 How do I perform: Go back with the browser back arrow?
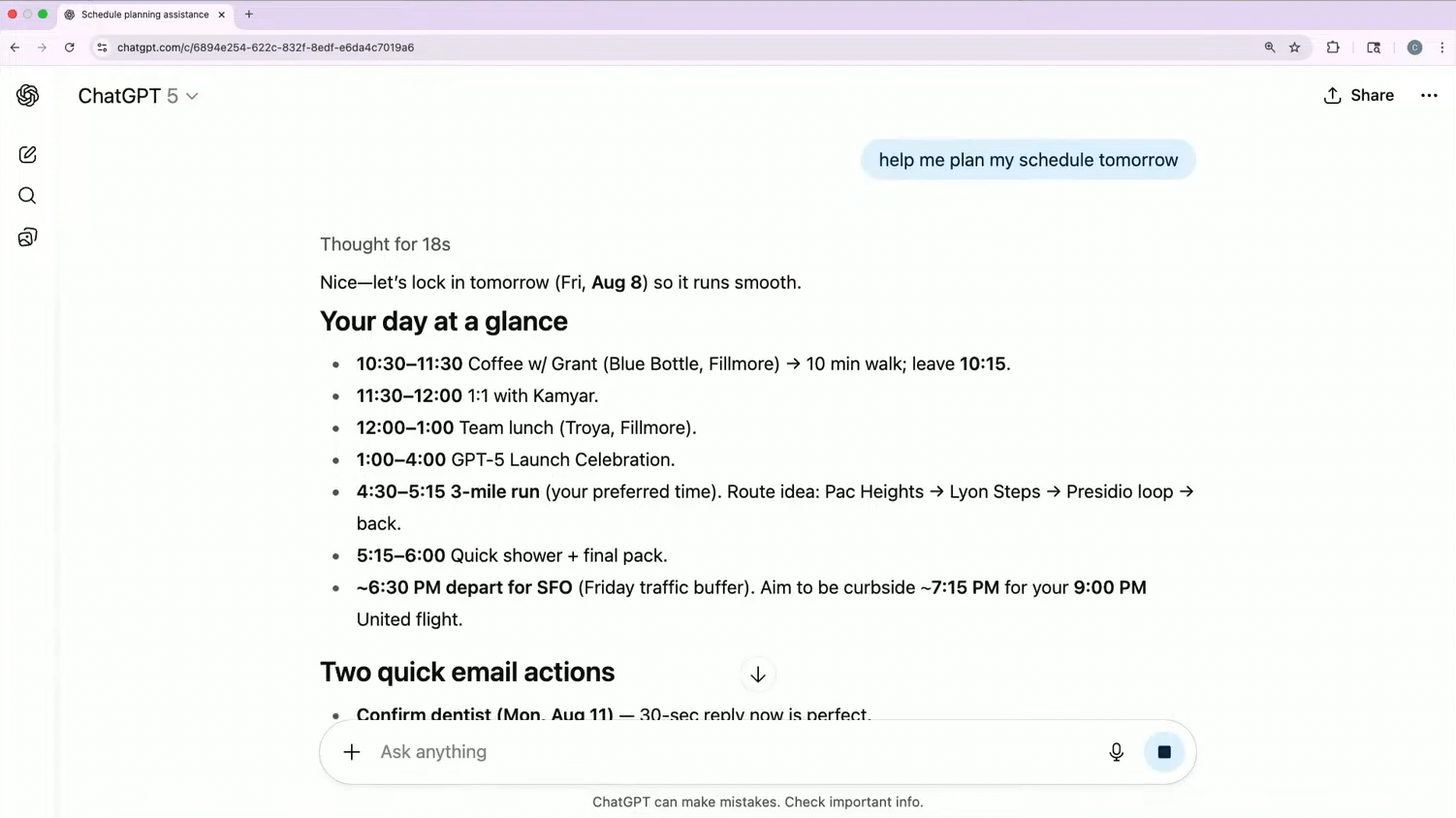[x=15, y=47]
